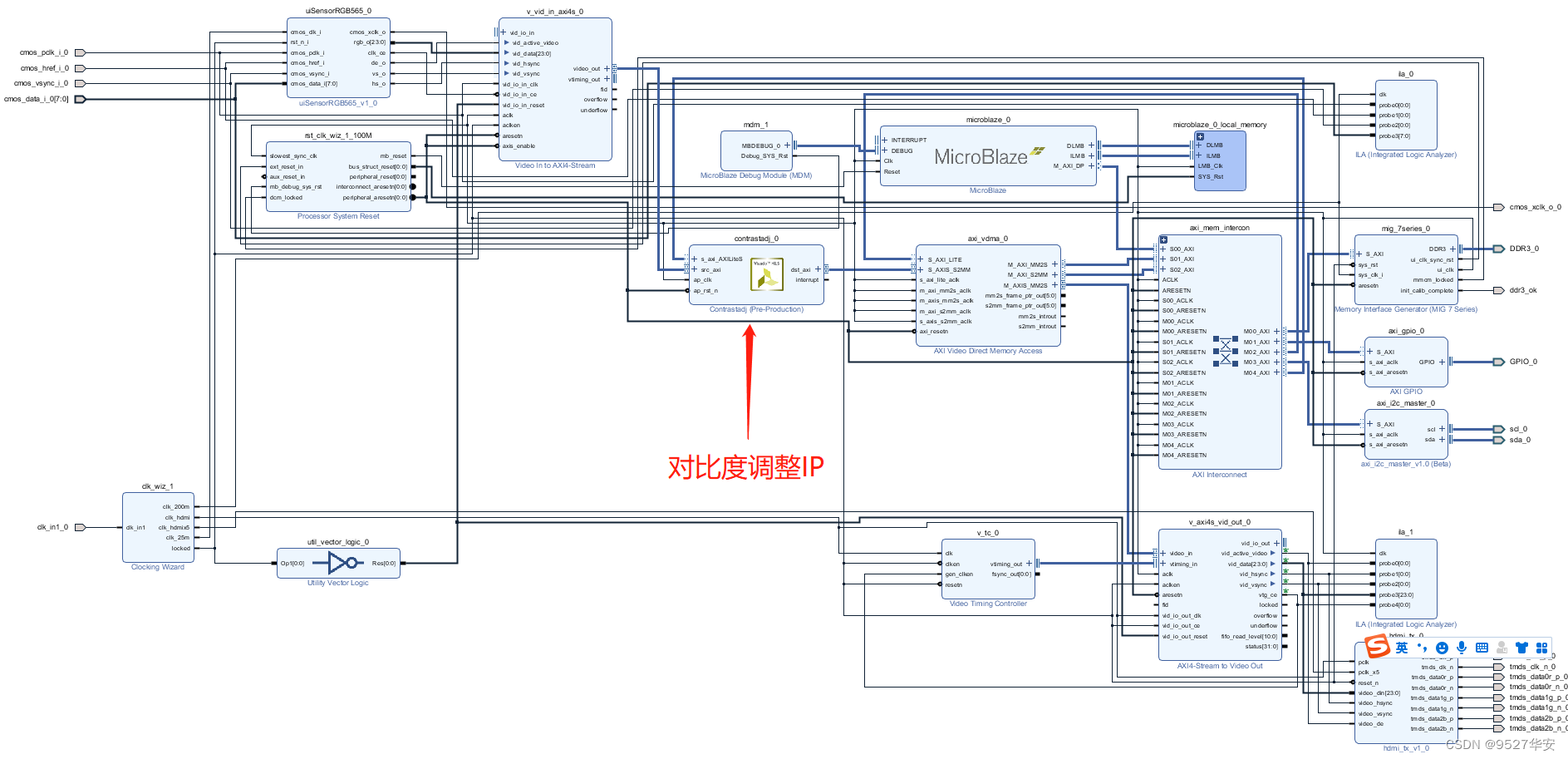Select the cmos_vsync_i_0 input port symbol

click(x=81, y=83)
